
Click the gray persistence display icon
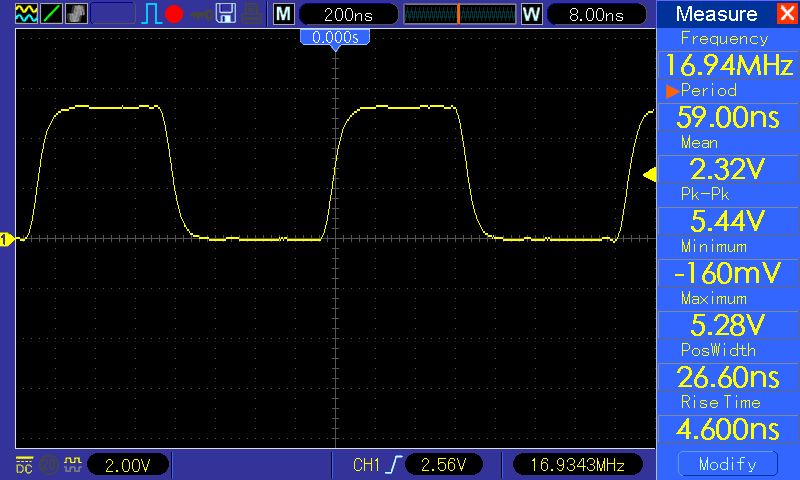coord(76,13)
